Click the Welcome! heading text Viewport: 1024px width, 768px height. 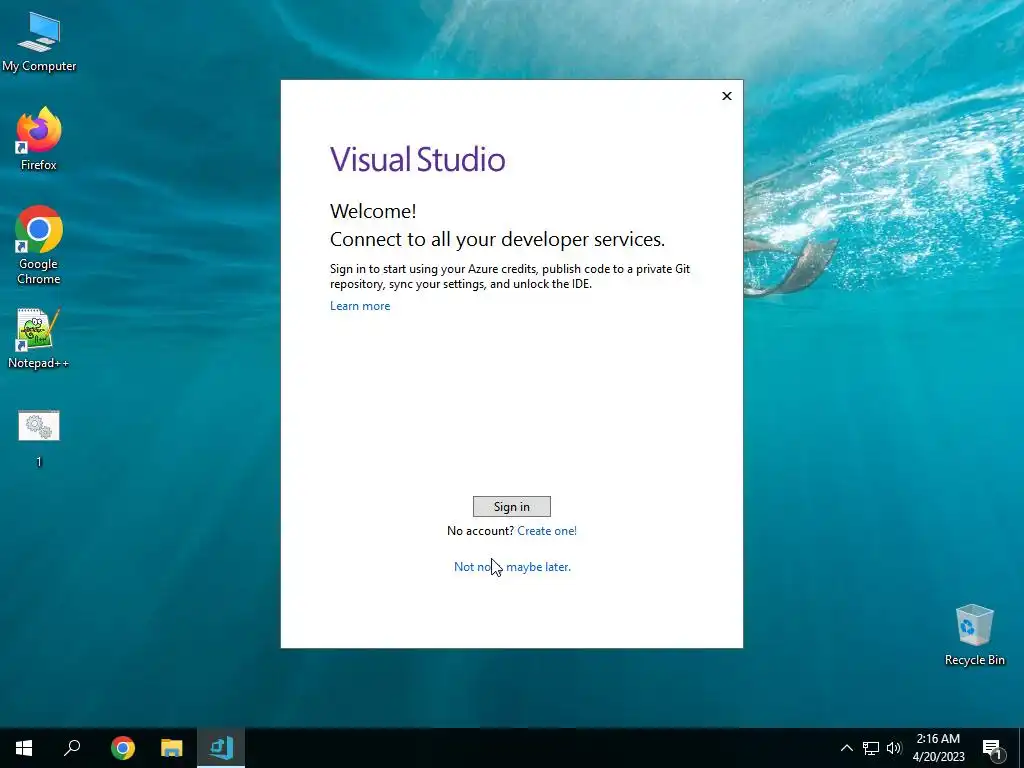[x=373, y=211]
